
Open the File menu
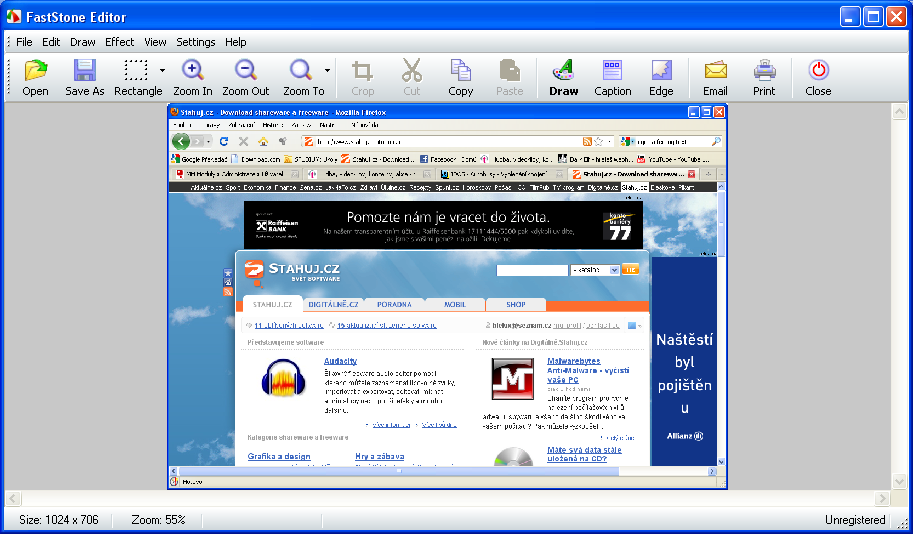point(24,42)
